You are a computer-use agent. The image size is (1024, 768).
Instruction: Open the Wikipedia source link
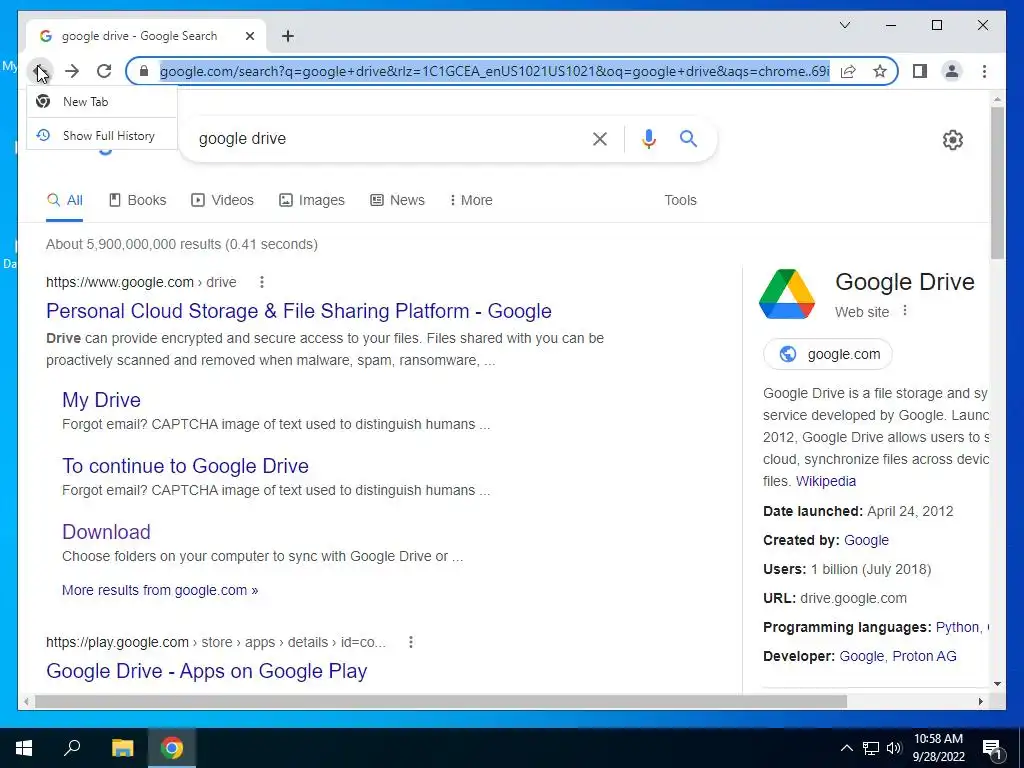tap(825, 481)
